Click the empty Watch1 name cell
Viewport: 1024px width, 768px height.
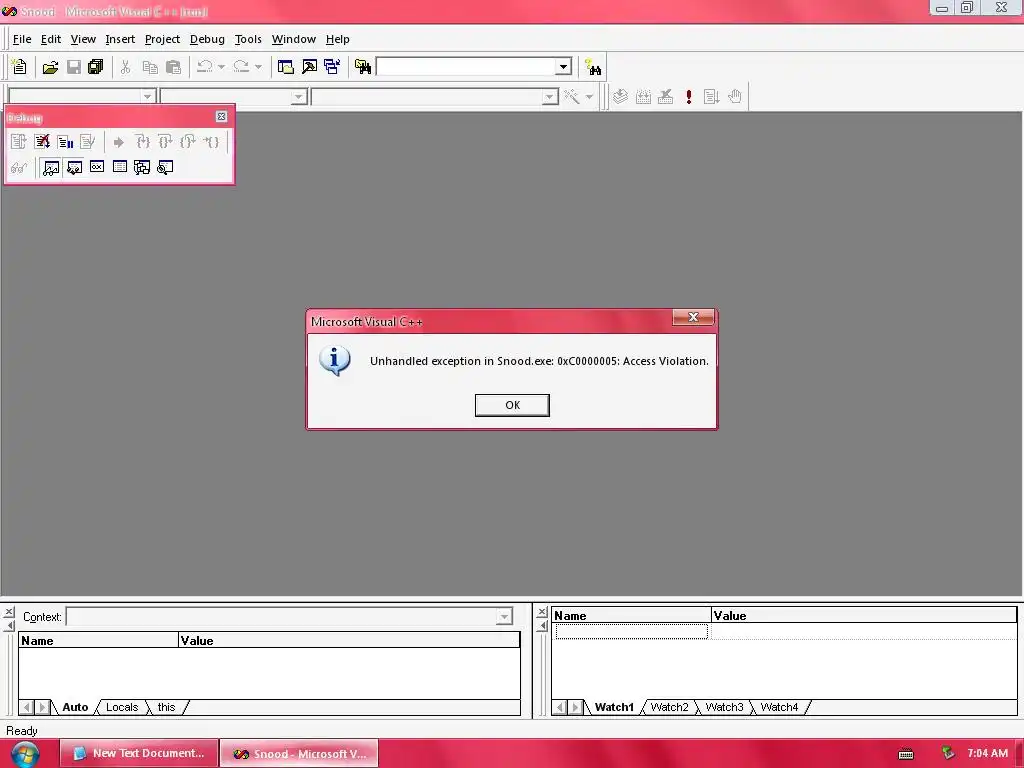coord(631,631)
